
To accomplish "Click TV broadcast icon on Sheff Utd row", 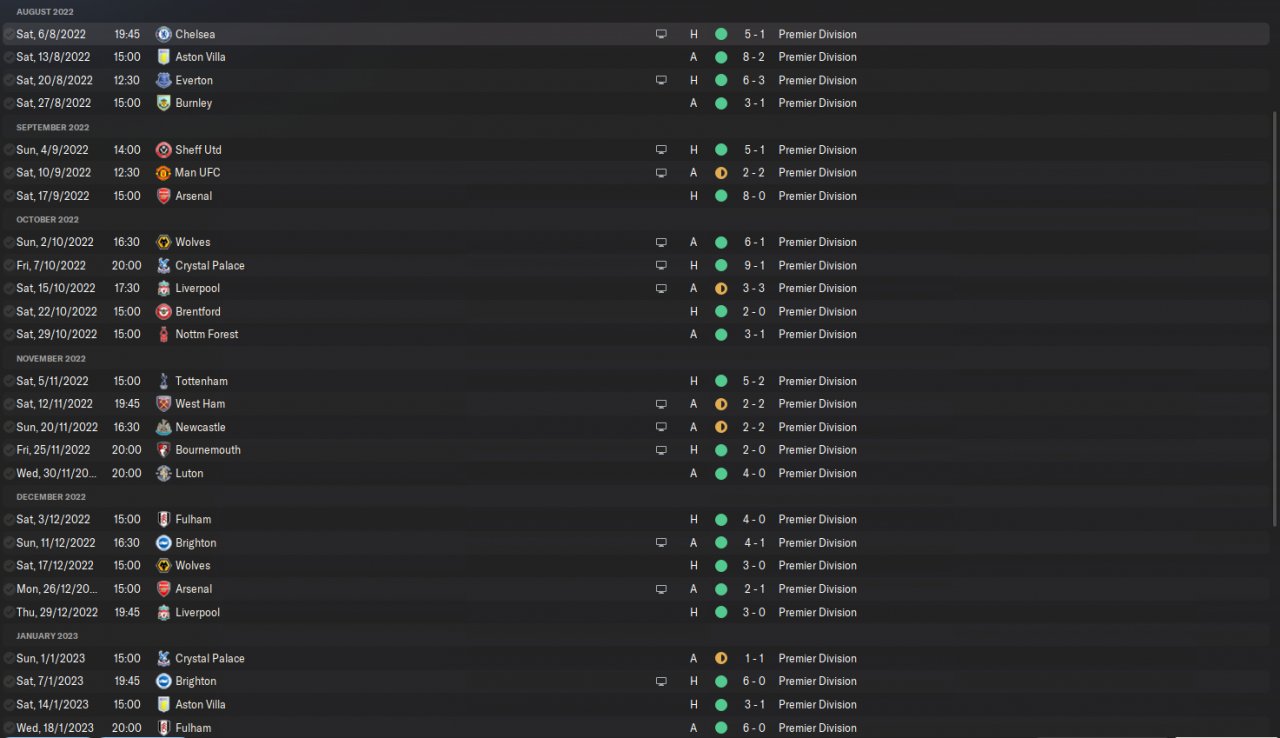I will [661, 150].
